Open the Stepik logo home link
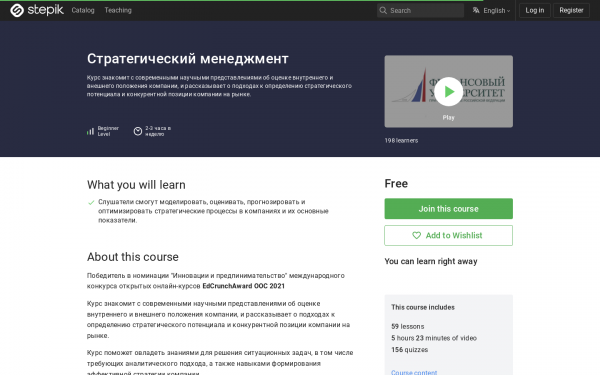Screen dimensions: 600x375 (x=37, y=10)
